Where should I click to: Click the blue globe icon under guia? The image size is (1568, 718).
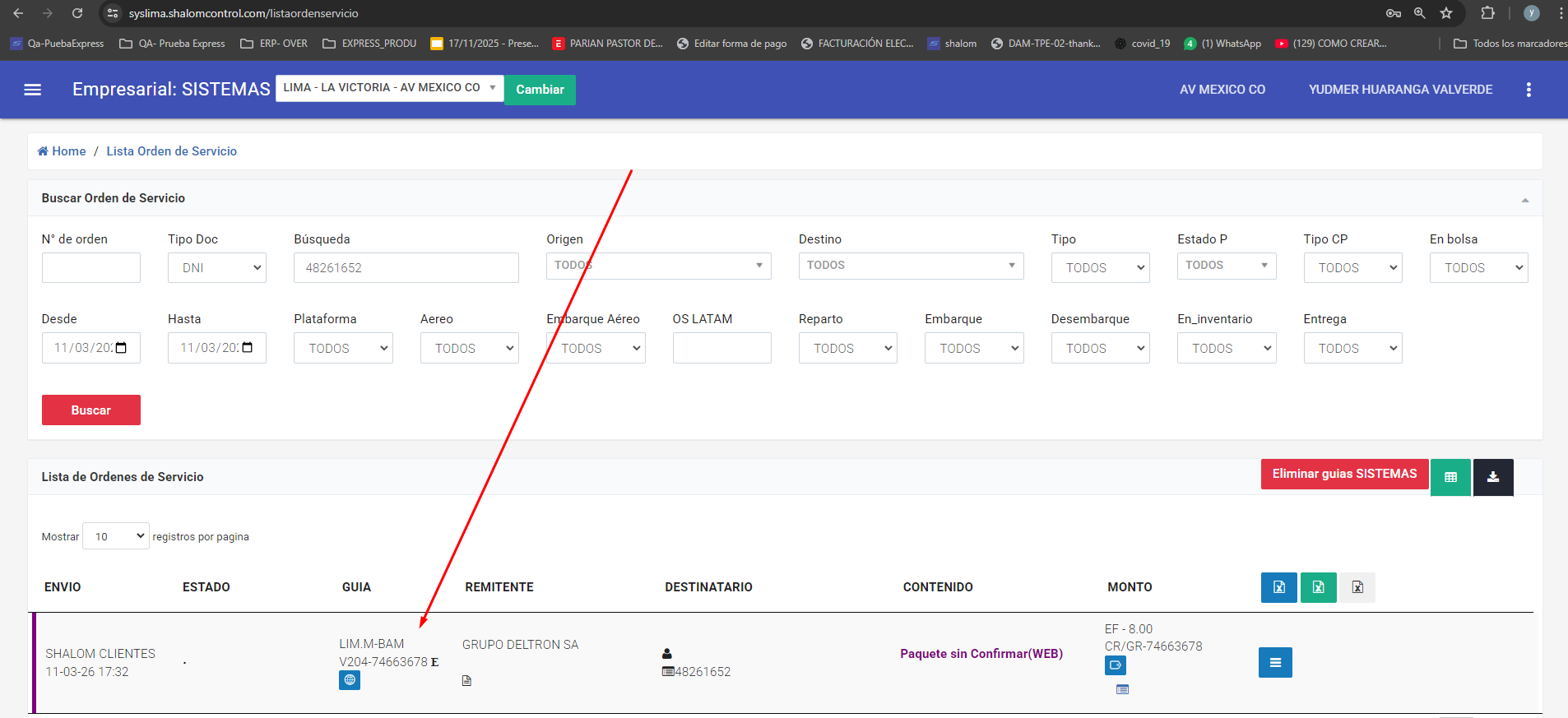coord(350,680)
